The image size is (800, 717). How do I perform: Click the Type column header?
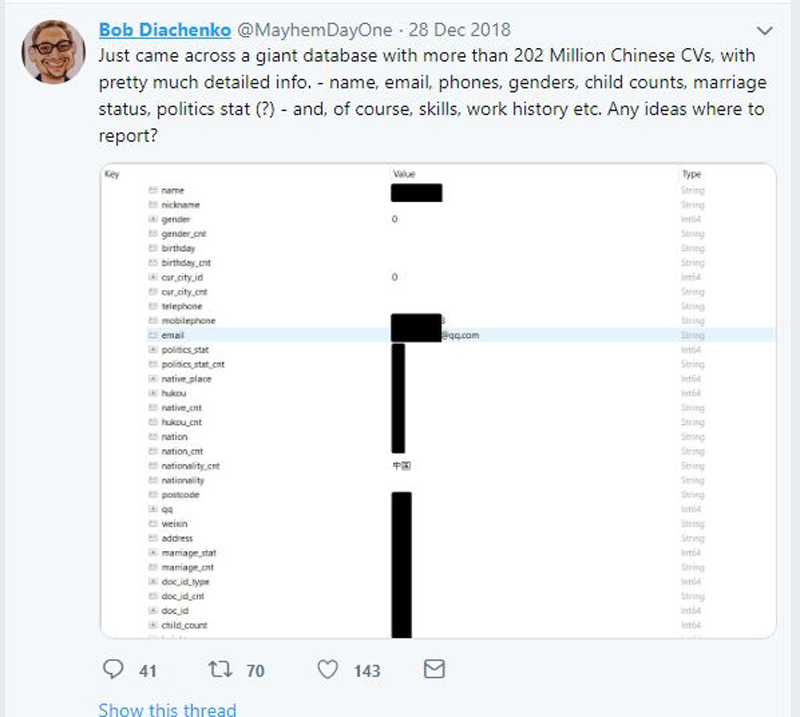pyautogui.click(x=691, y=174)
